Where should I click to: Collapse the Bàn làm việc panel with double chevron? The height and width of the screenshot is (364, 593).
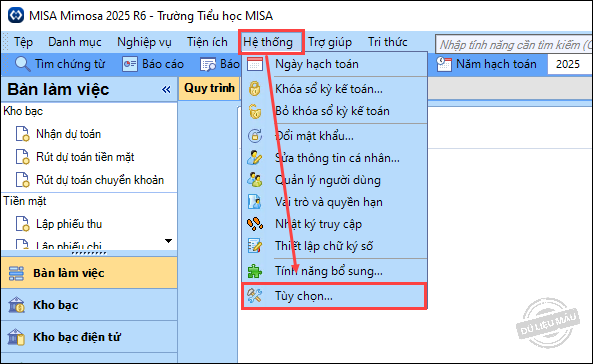166,90
